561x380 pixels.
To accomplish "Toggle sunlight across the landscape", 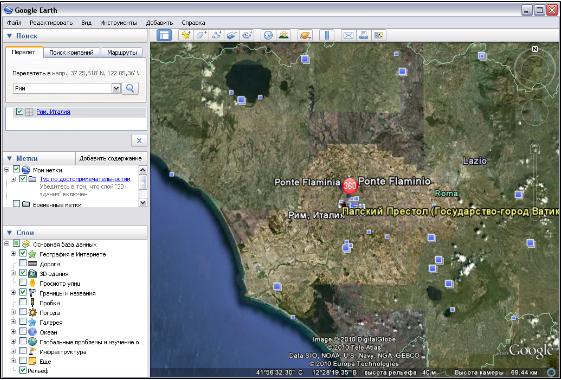I will pos(284,35).
